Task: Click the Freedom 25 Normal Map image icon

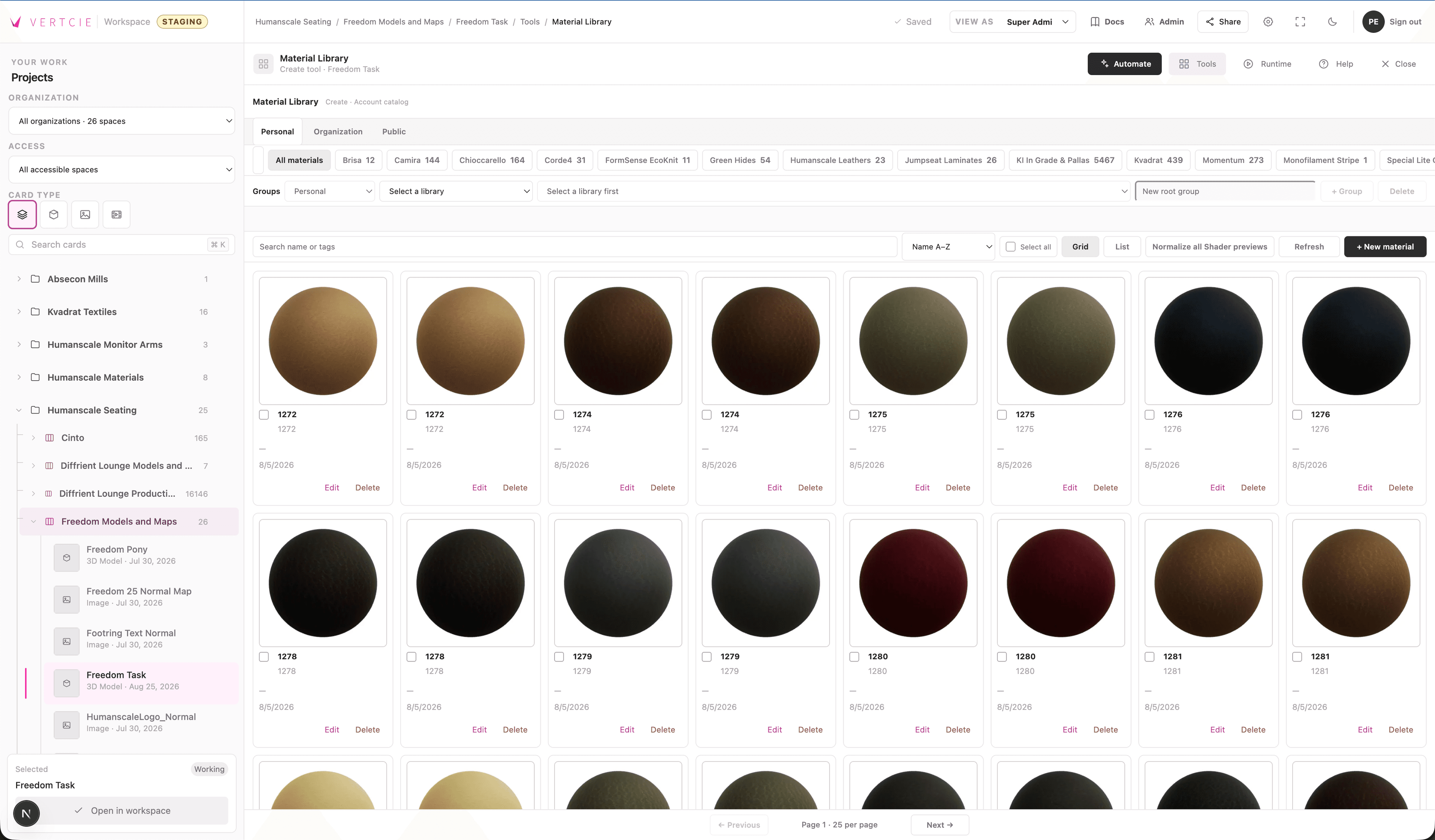Action: coord(67,600)
